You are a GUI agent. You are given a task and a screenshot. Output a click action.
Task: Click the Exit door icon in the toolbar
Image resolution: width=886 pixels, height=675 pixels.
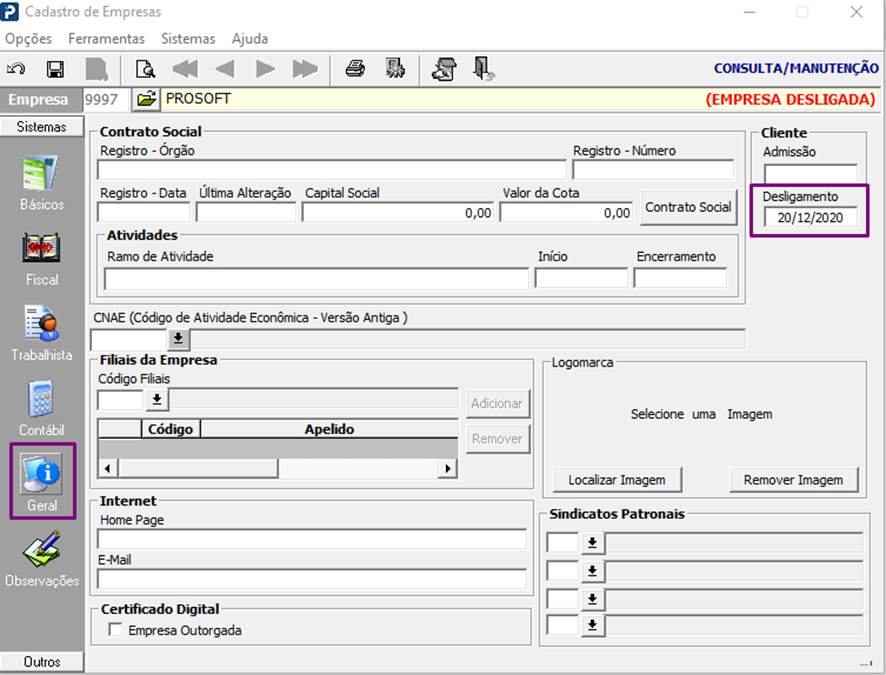click(x=484, y=69)
